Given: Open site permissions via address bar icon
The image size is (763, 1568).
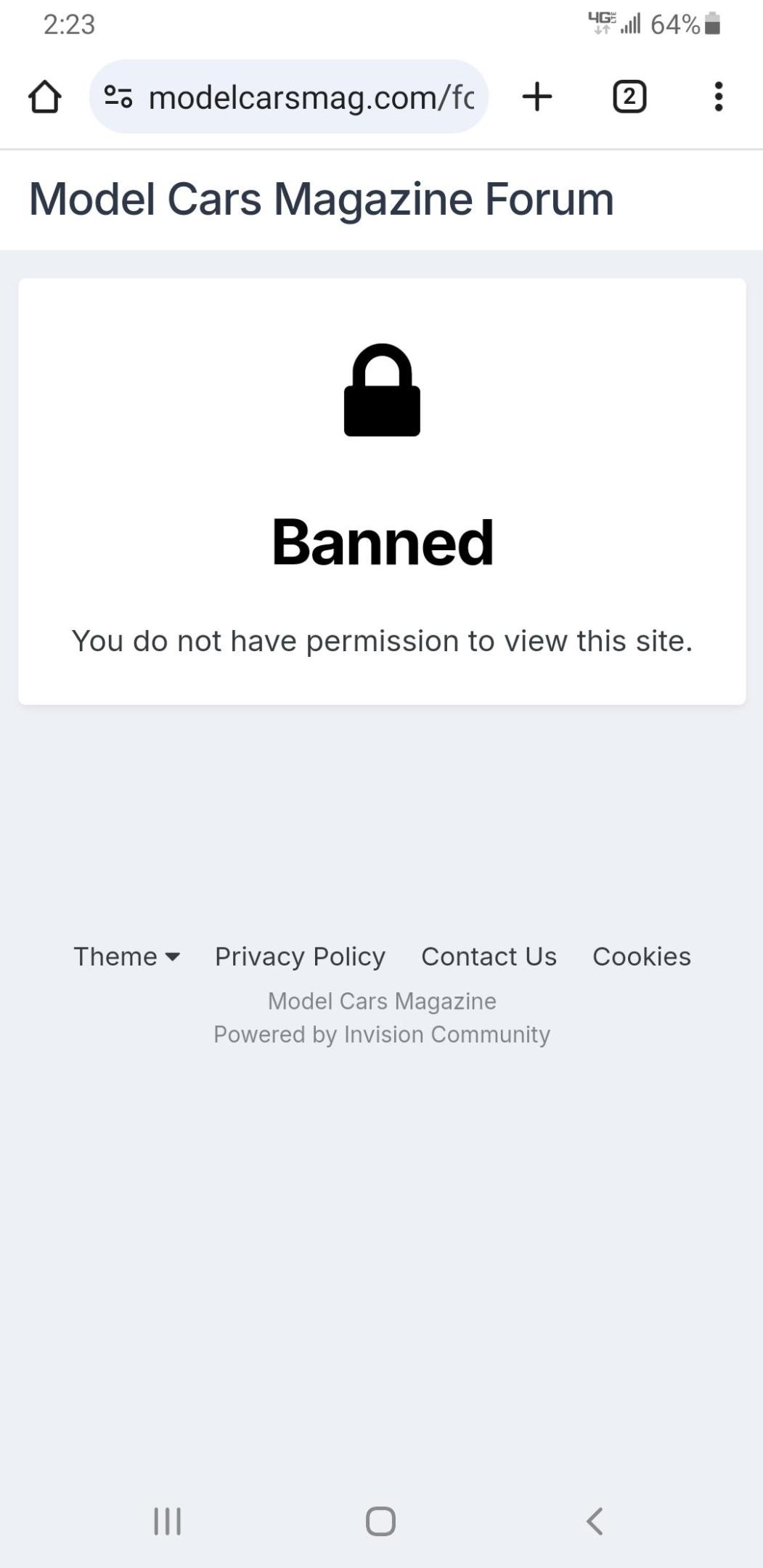Looking at the screenshot, I should [118, 97].
